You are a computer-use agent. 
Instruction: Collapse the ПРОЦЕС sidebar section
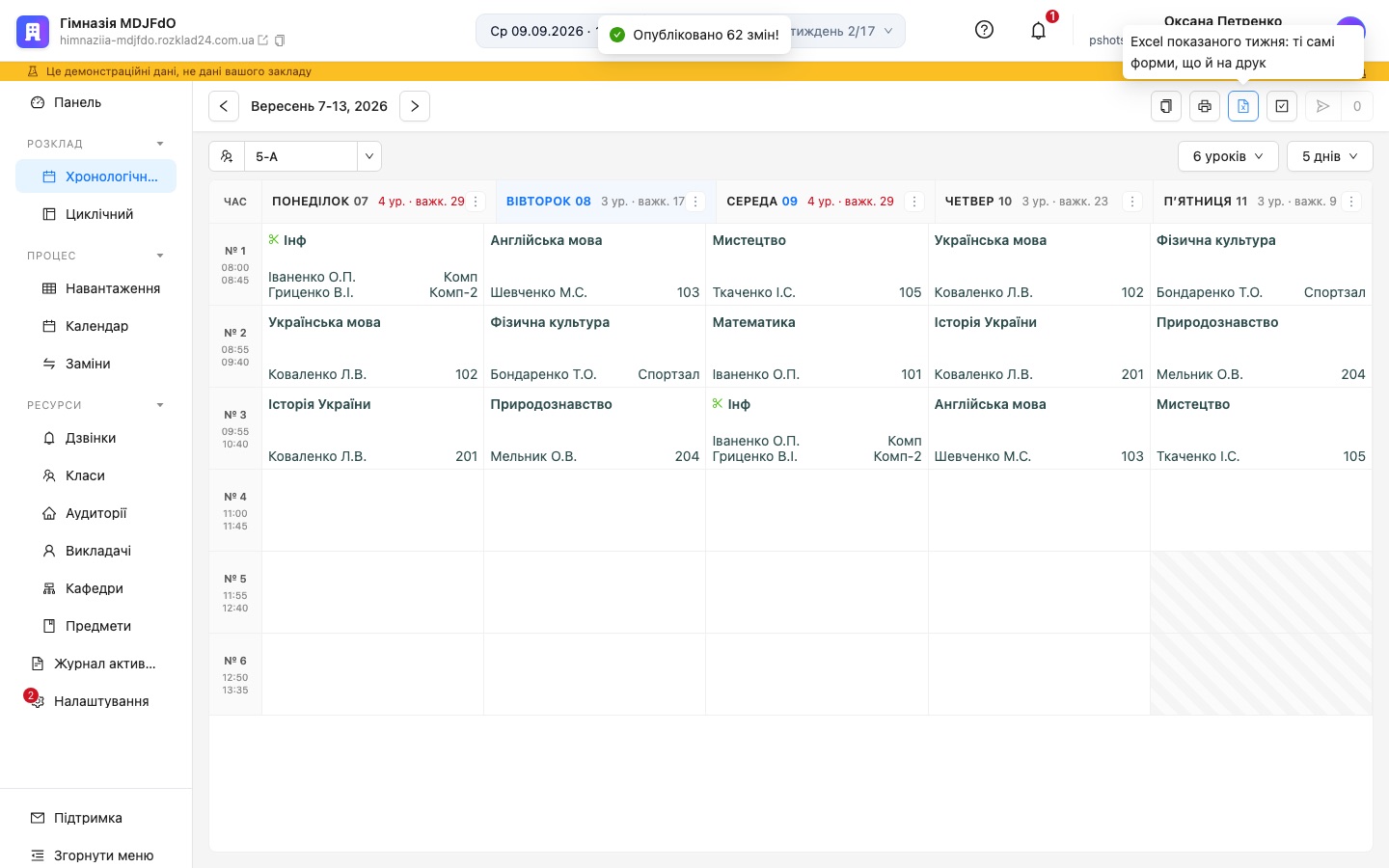160,256
